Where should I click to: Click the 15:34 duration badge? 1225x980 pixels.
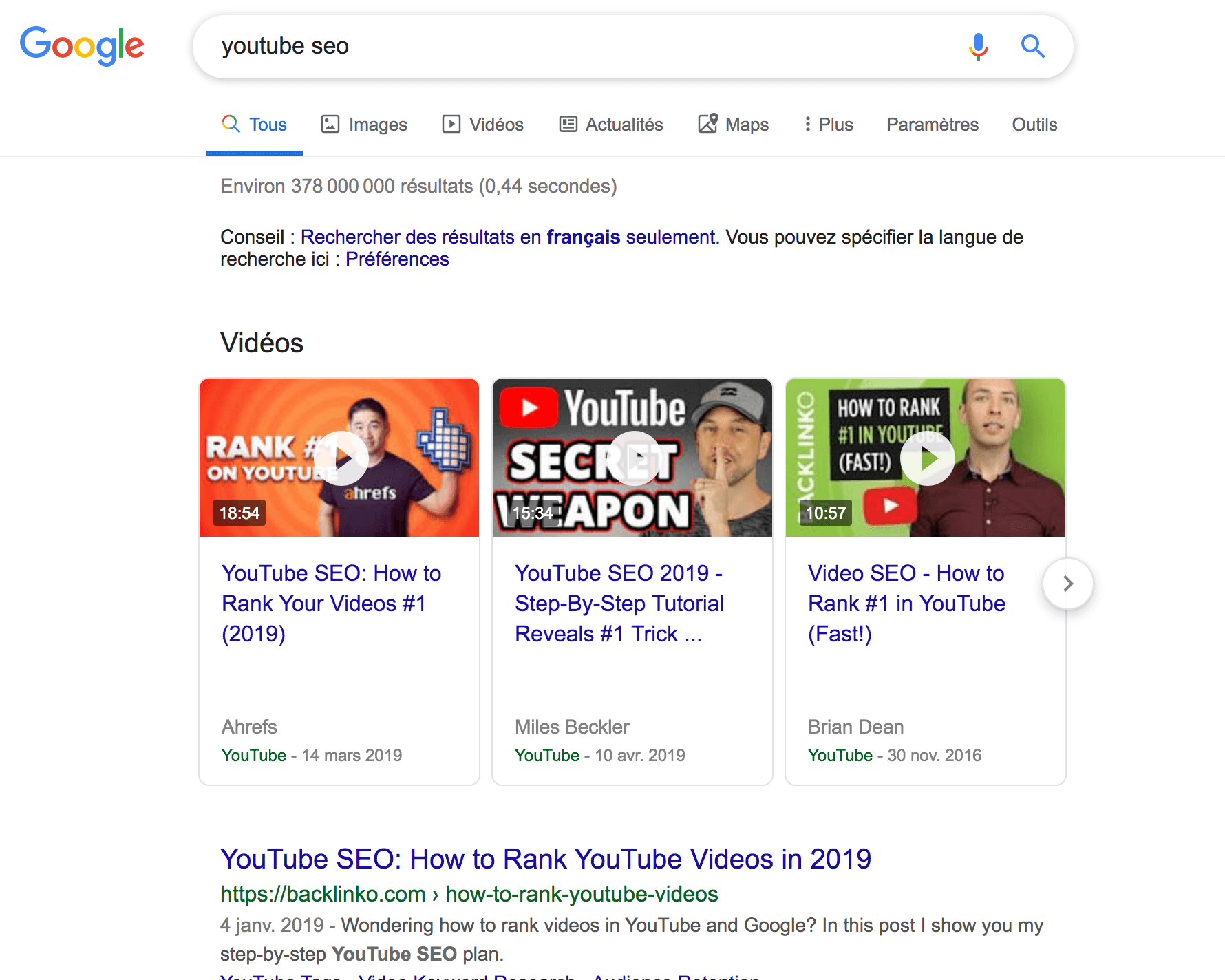[x=533, y=513]
